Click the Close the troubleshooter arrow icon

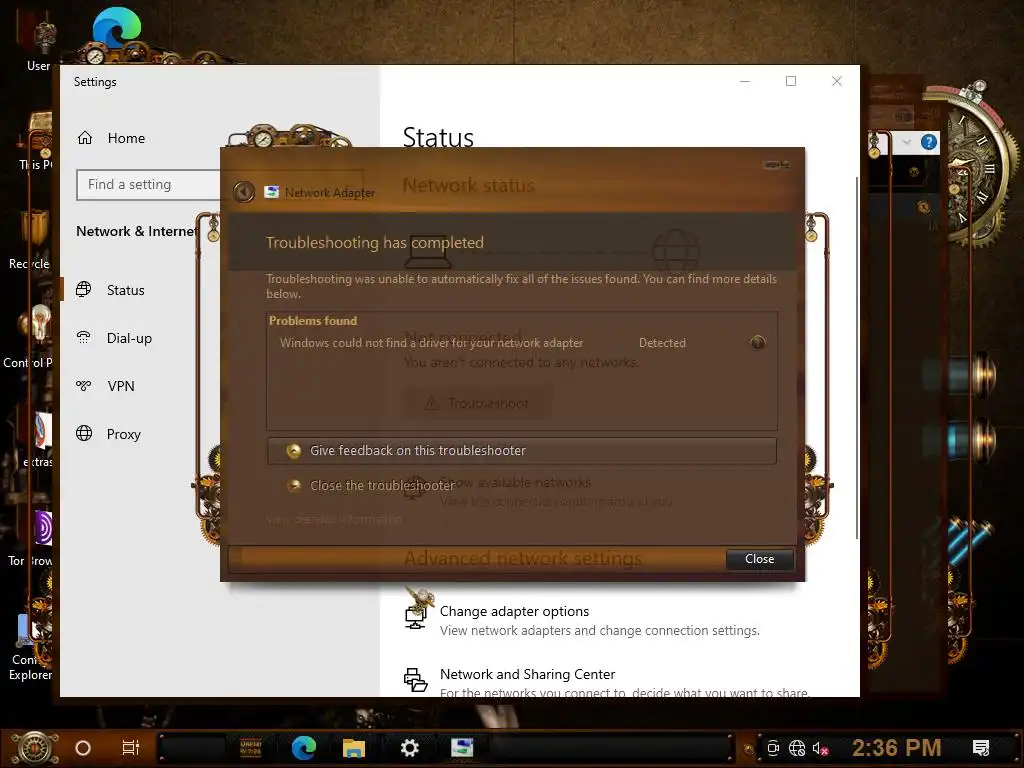coord(294,485)
